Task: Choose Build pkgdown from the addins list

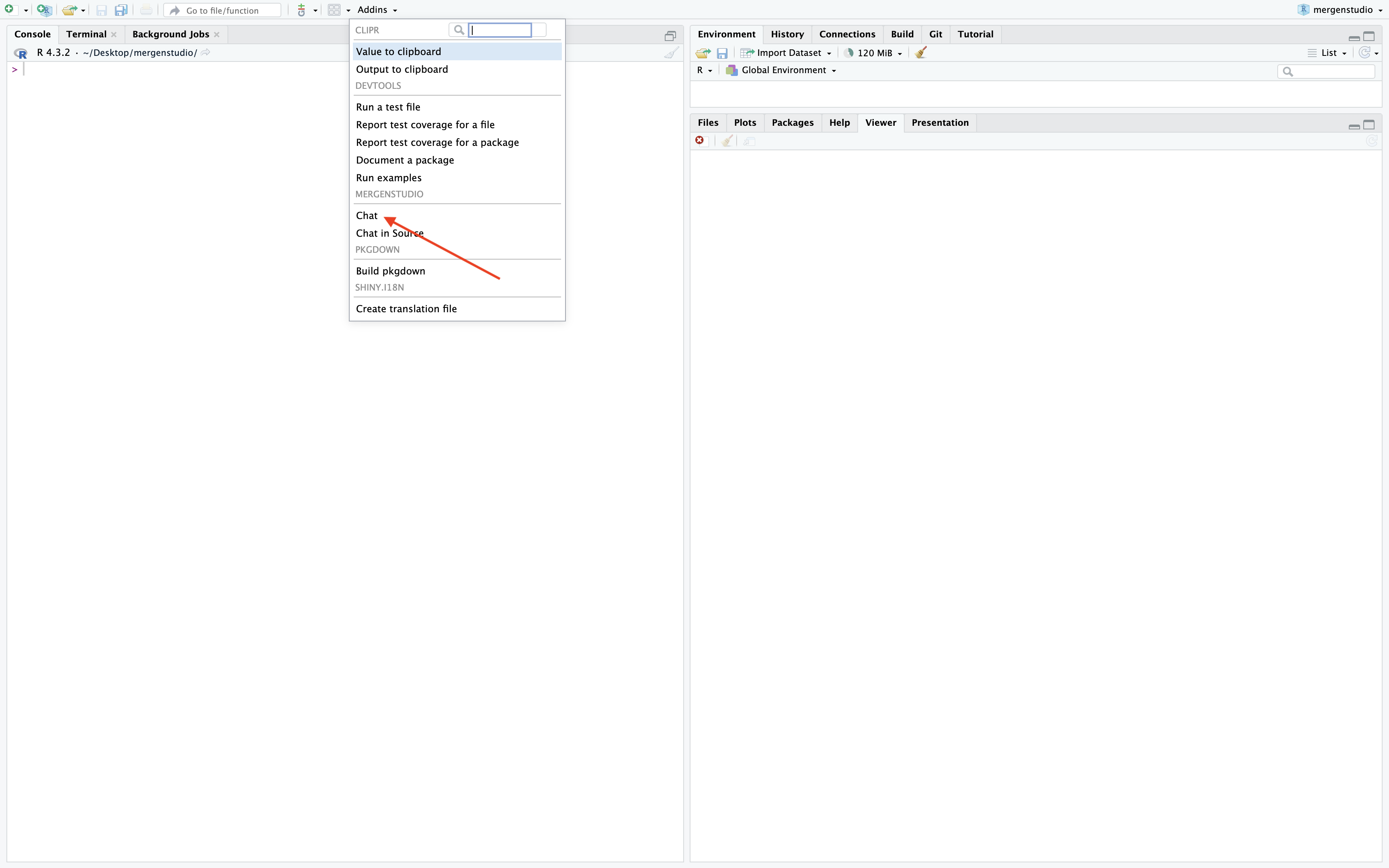Action: 390,271
